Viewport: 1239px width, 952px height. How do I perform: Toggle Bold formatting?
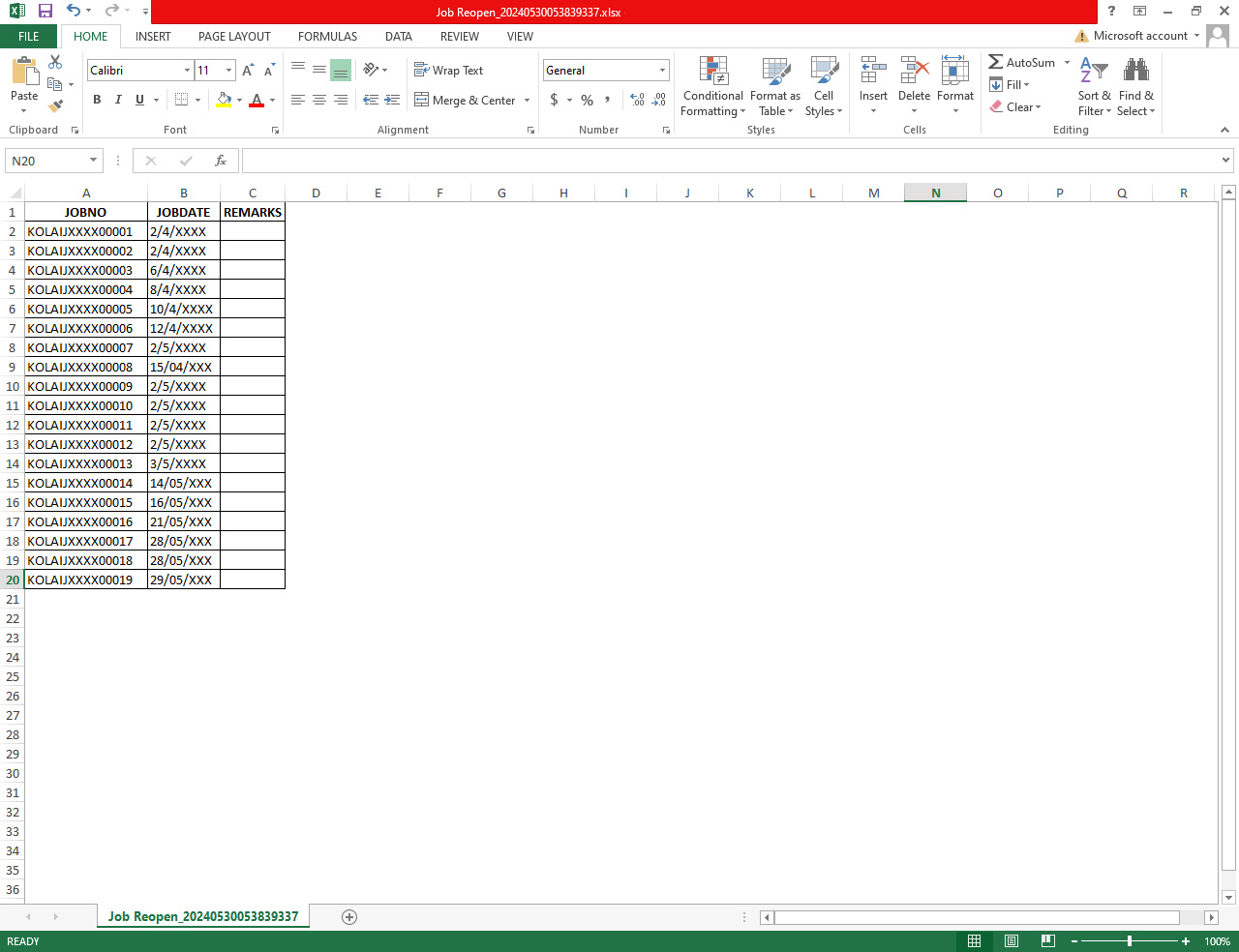(x=97, y=100)
